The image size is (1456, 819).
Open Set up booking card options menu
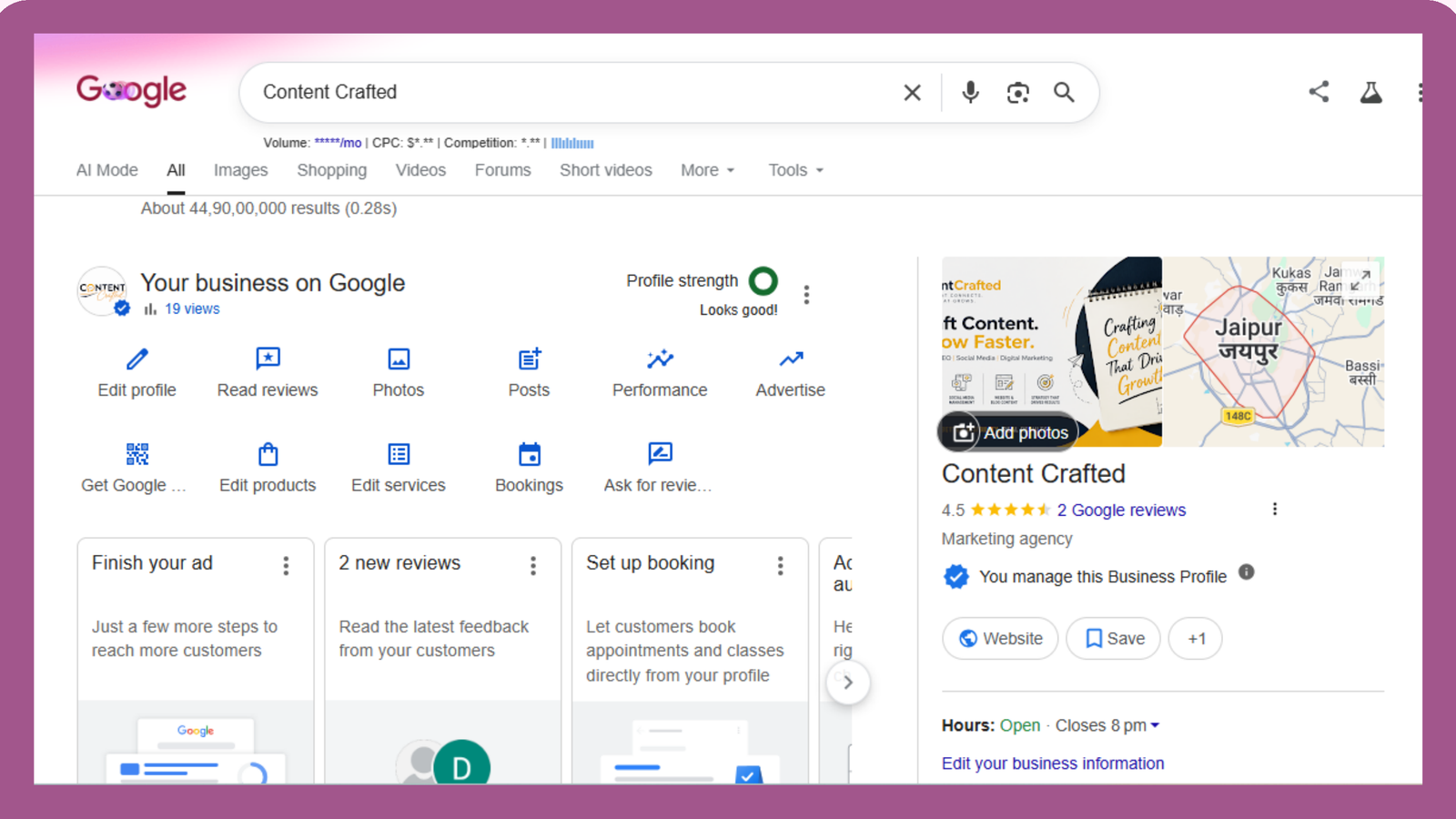coord(780,566)
